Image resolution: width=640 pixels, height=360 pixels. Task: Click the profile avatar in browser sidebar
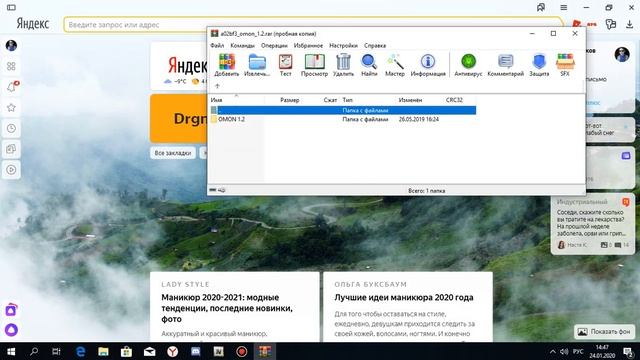11,45
